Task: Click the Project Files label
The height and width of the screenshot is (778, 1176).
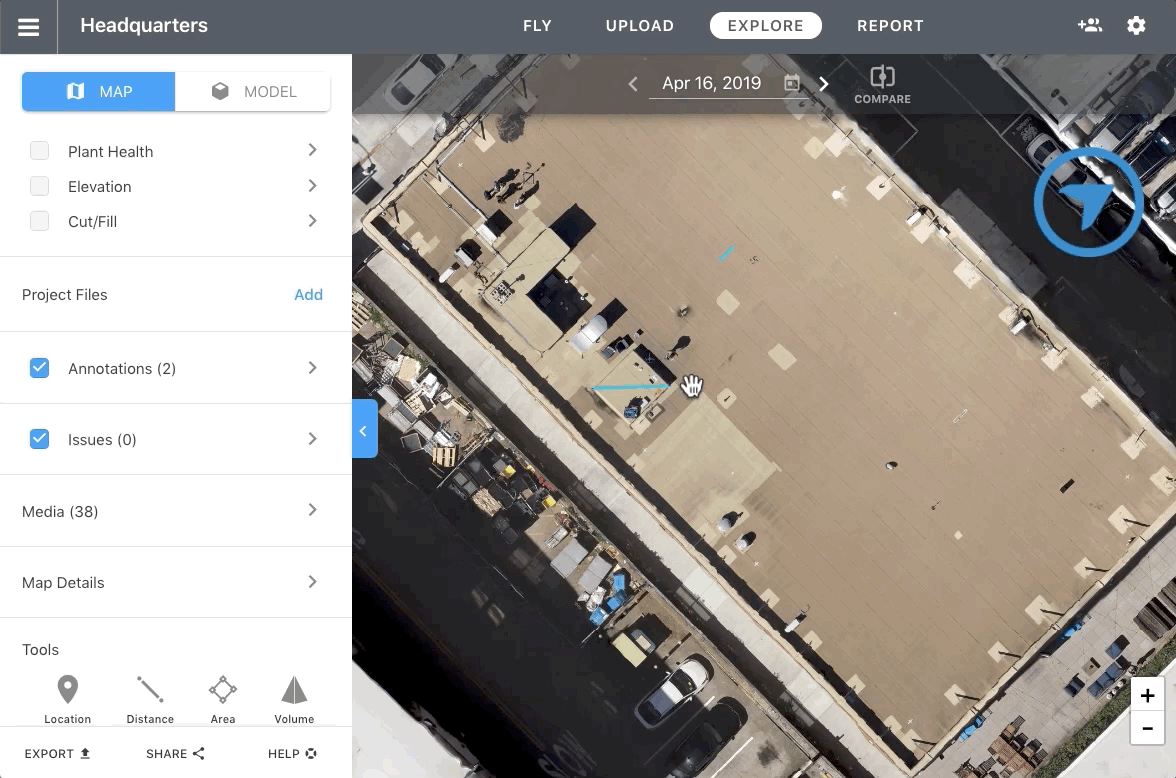Action: coord(64,295)
